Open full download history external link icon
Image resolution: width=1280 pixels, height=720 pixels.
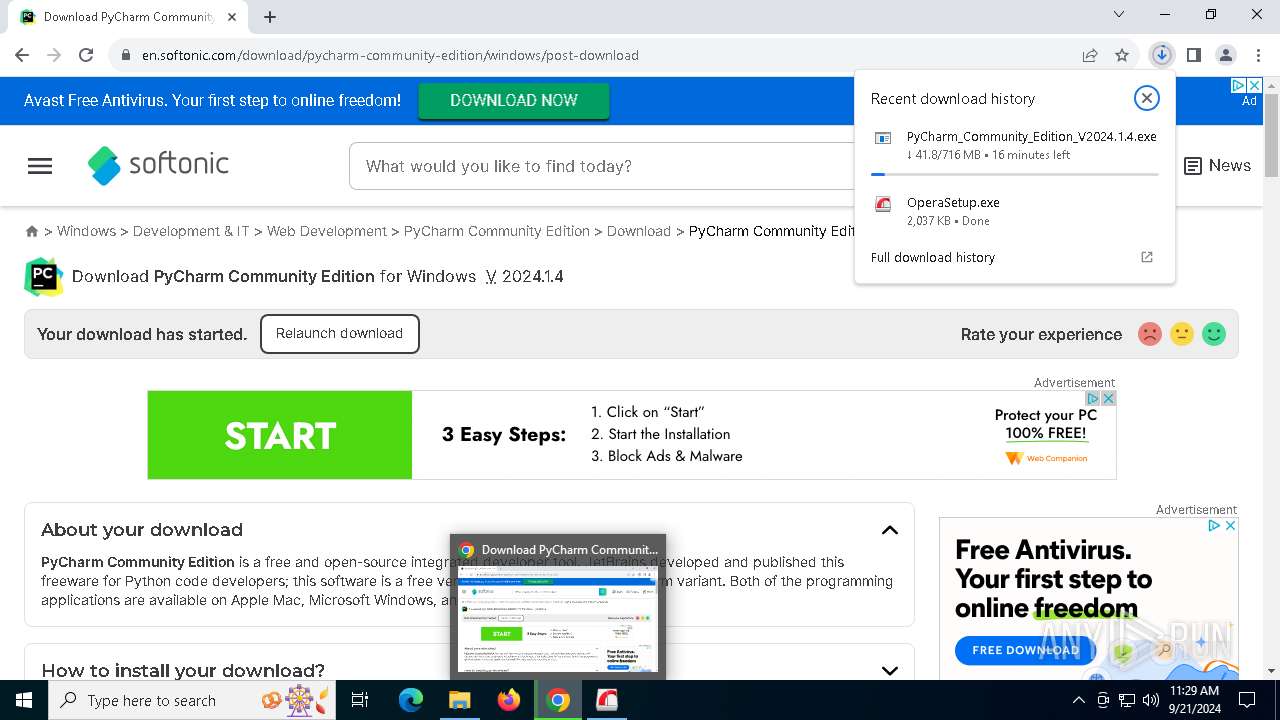click(1147, 257)
